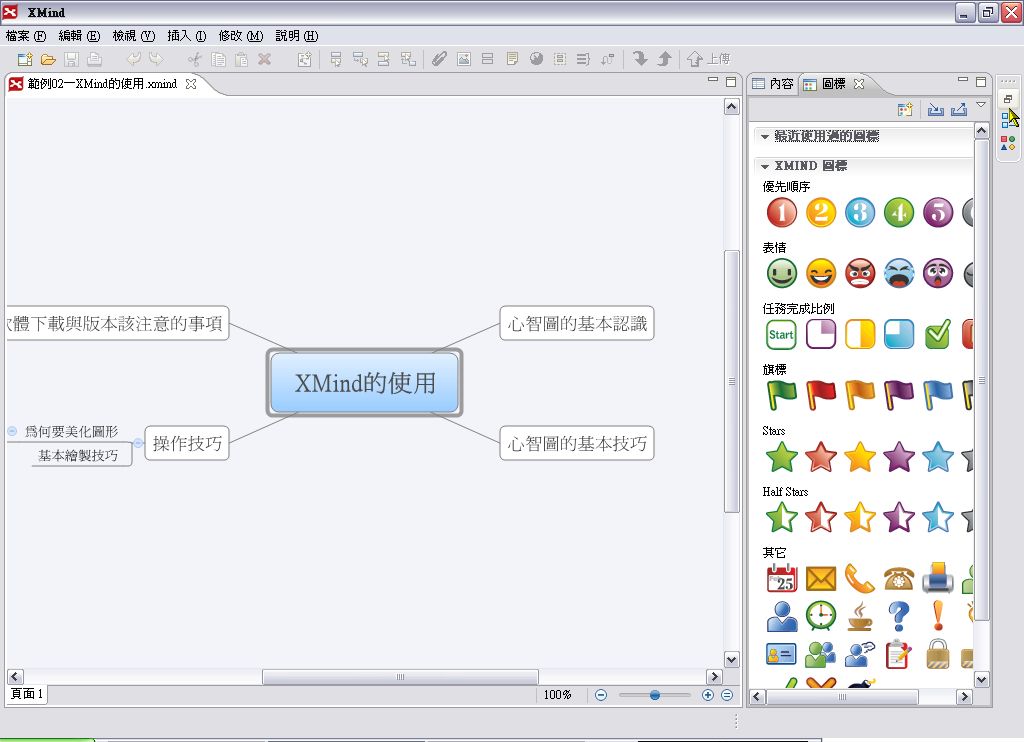Open the 修改 menu
The width and height of the screenshot is (1024, 742).
pos(241,36)
